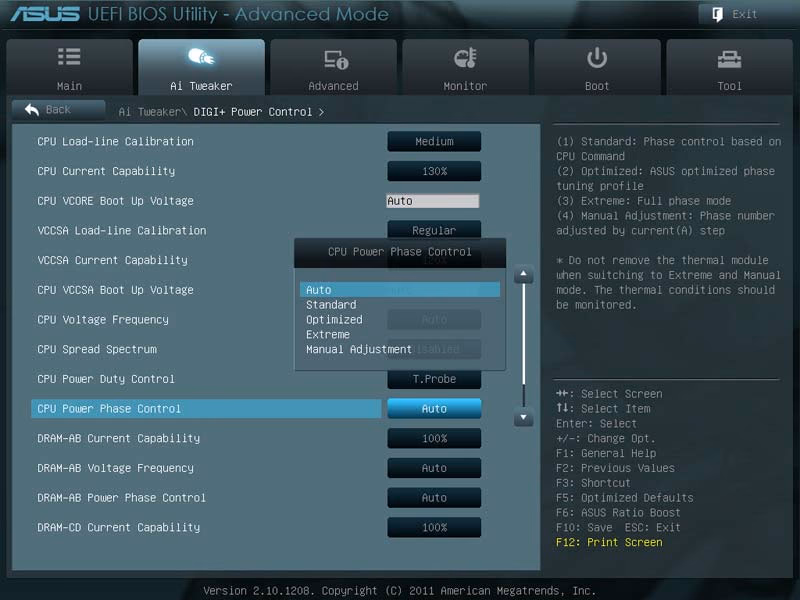This screenshot has width=800, height=600.
Task: Click the CPU VCORE Boot Up Voltage field
Action: coord(433,201)
